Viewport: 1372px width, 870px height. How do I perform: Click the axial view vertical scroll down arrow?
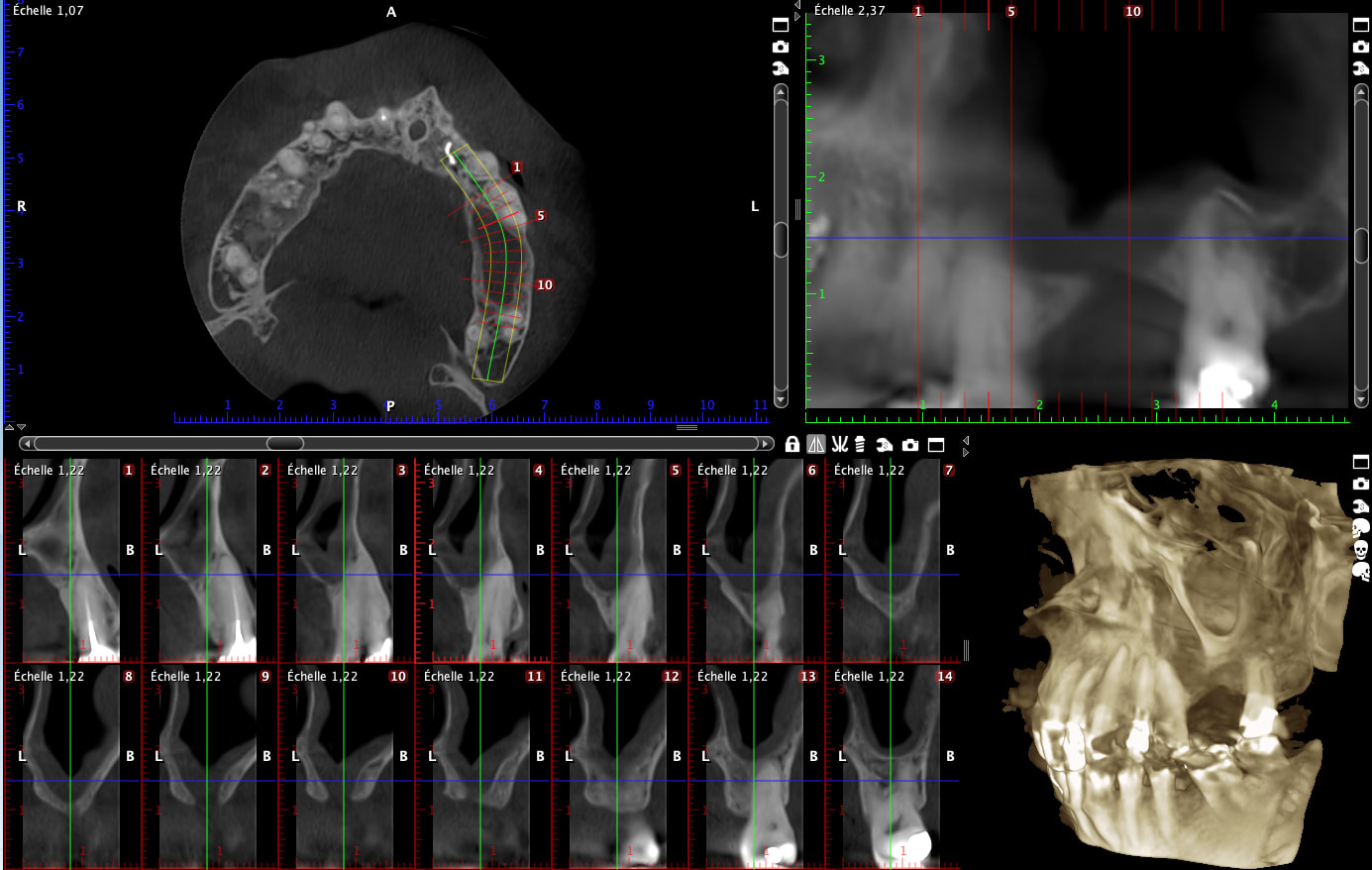[781, 399]
